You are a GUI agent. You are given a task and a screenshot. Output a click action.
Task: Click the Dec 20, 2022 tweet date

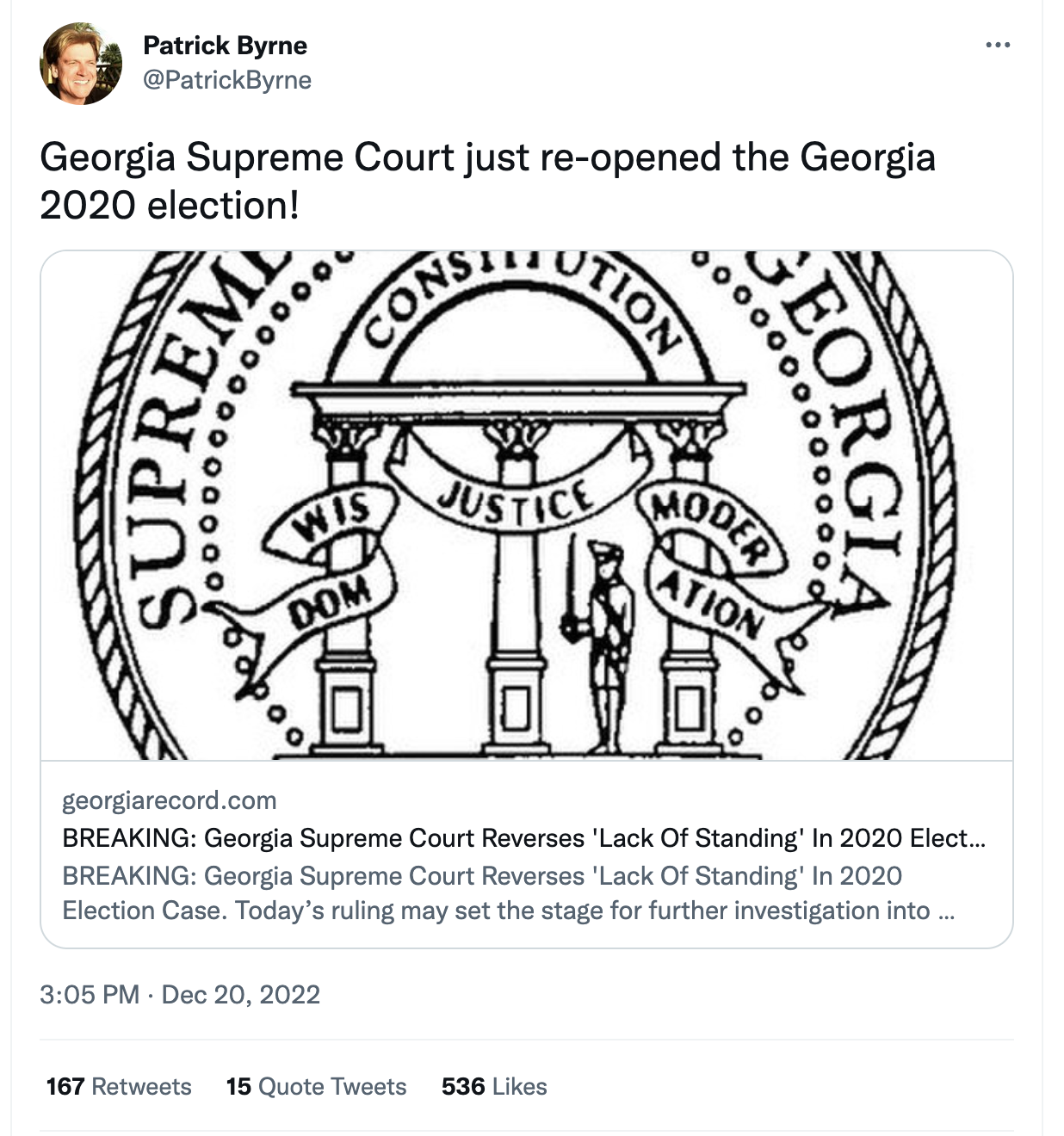(x=241, y=995)
